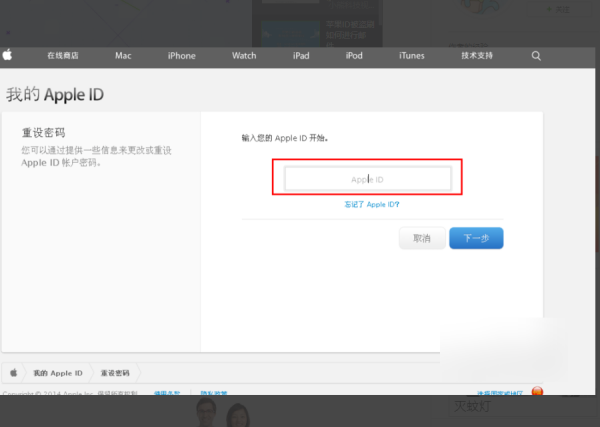Click the 重设密码 breadcrumb item
The width and height of the screenshot is (600, 427).
[x=115, y=373]
